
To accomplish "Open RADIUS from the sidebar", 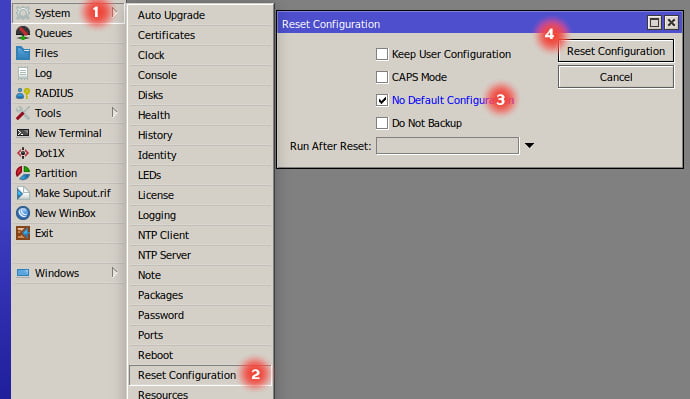I will [69, 93].
